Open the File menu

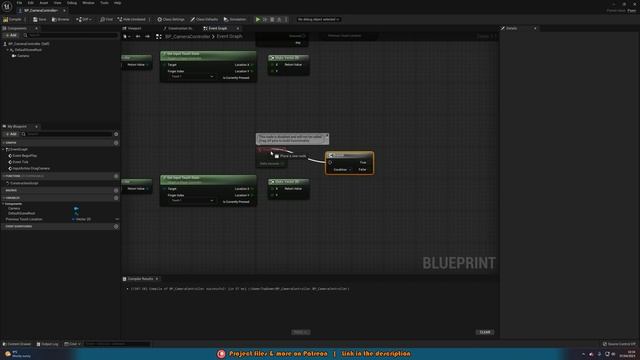tap(19, 3)
